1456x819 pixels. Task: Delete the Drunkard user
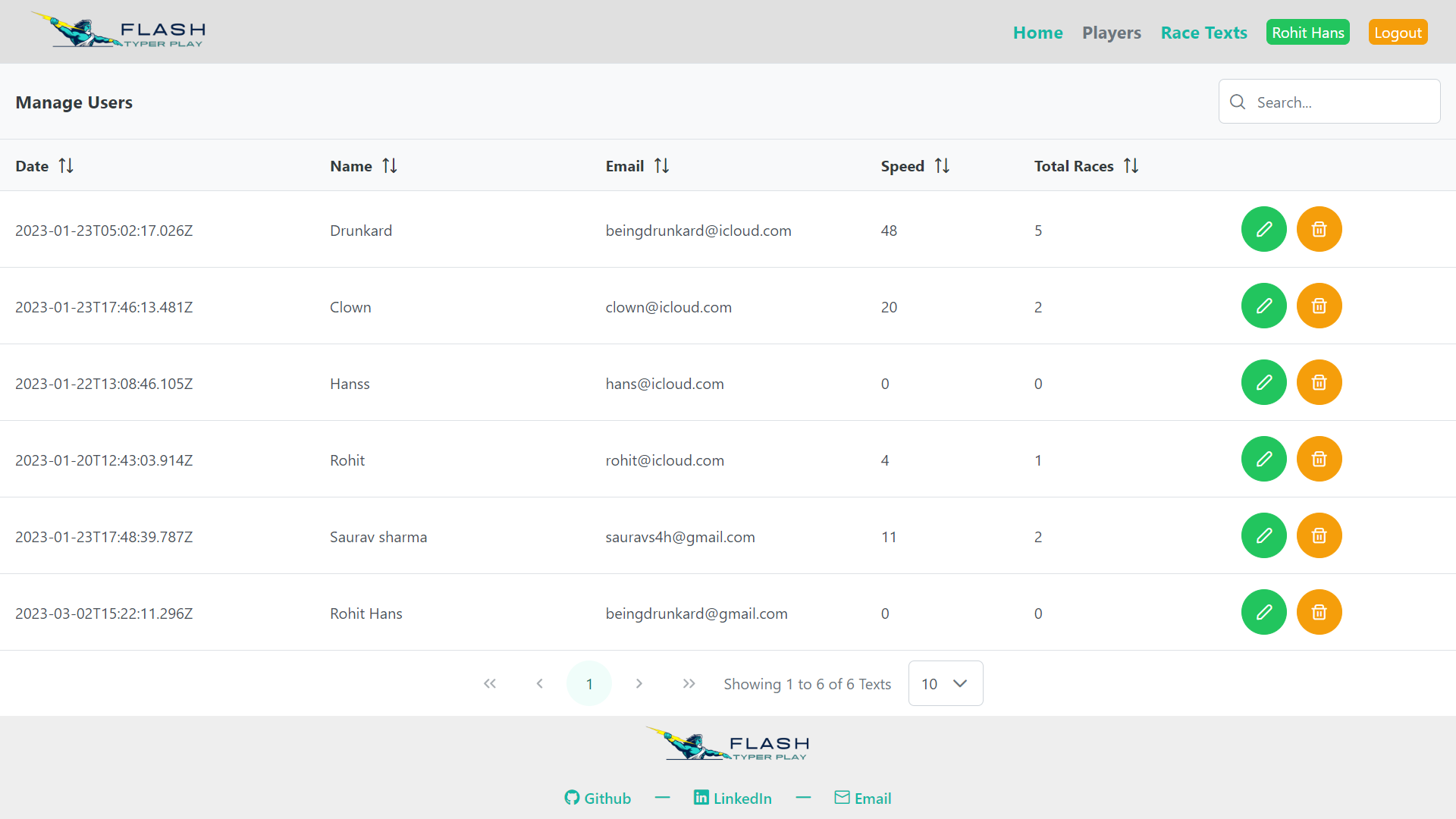(1319, 229)
